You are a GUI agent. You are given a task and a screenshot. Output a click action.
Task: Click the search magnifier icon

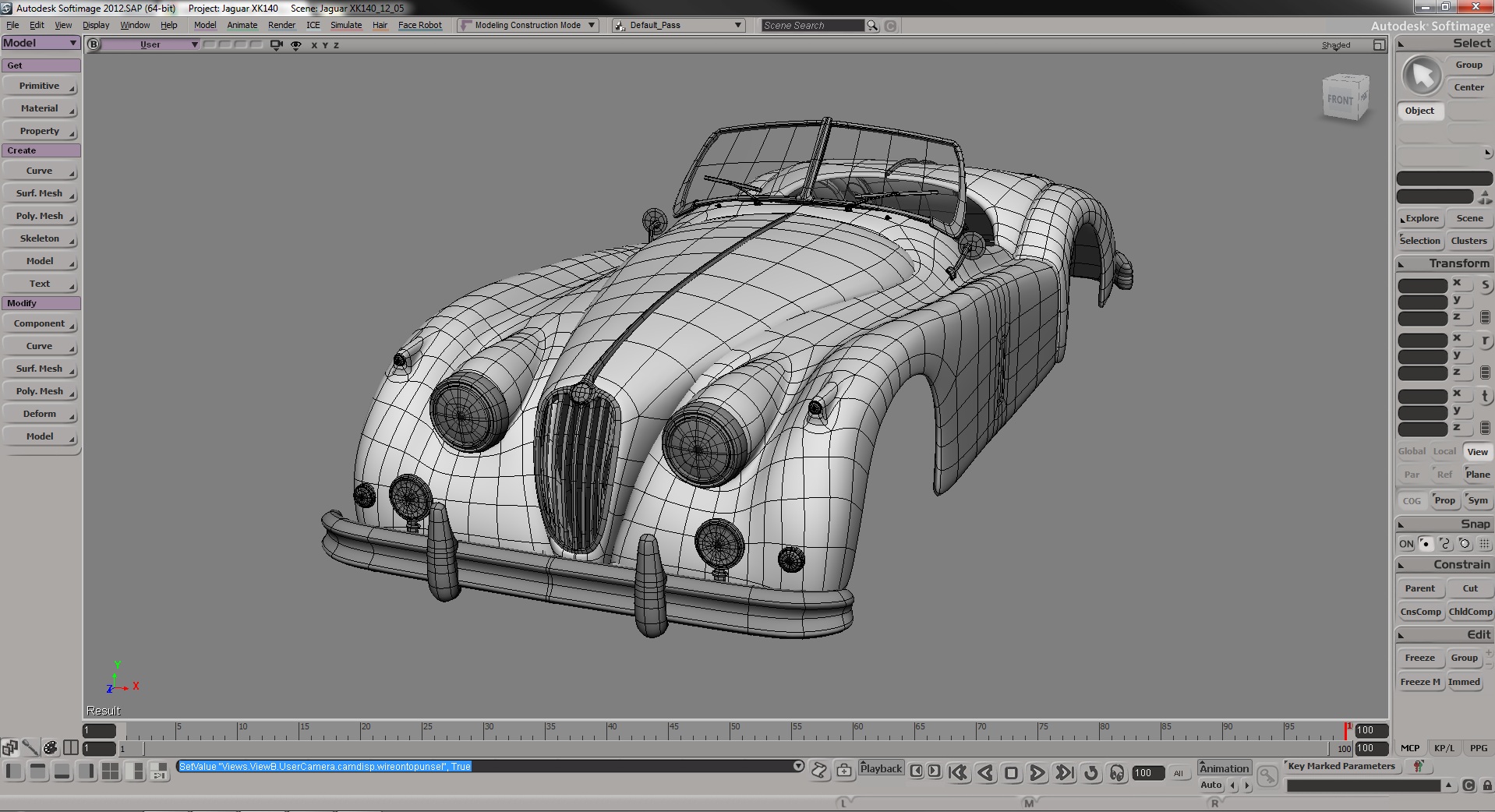tap(872, 26)
